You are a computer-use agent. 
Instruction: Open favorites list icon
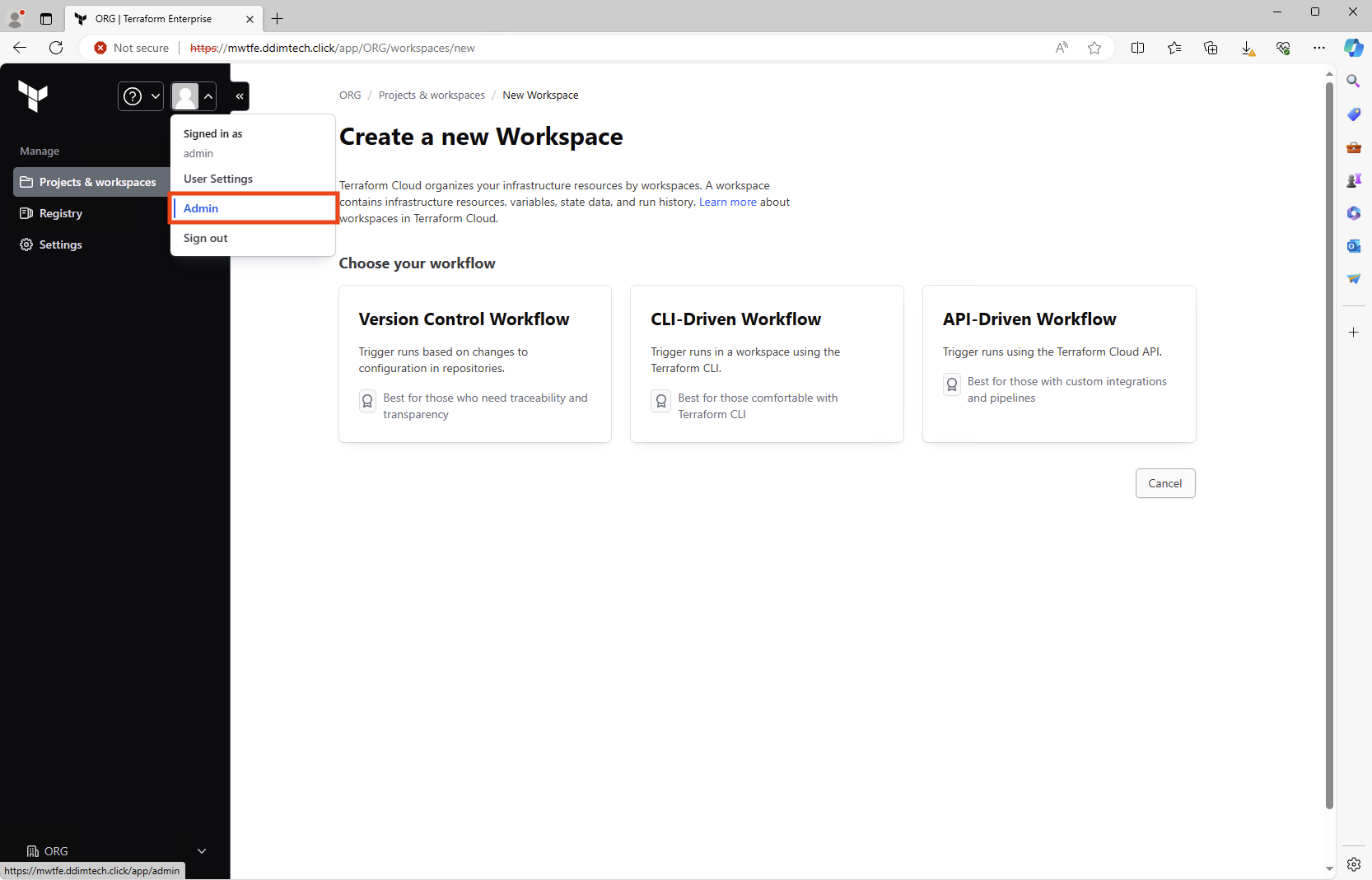coord(1174,48)
